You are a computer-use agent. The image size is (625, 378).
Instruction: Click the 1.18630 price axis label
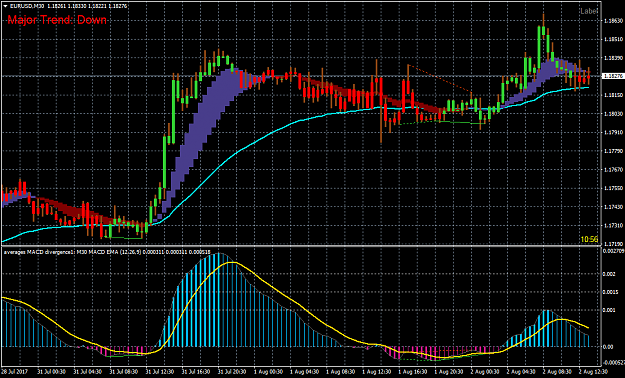(613, 21)
